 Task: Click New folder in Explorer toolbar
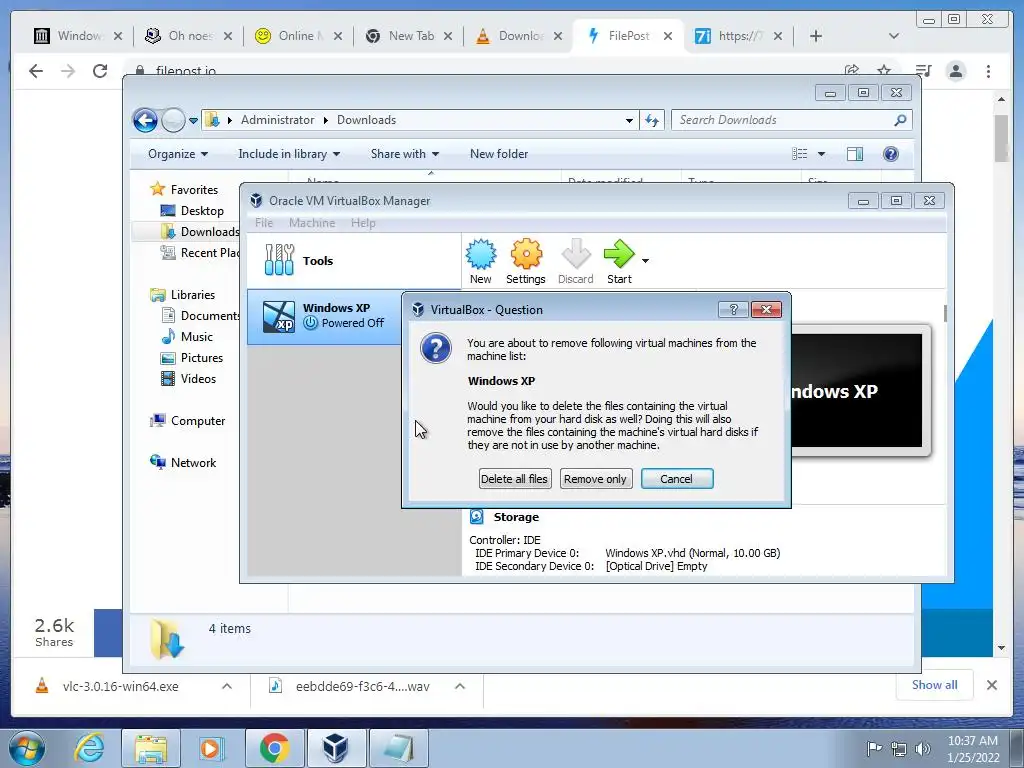point(499,154)
